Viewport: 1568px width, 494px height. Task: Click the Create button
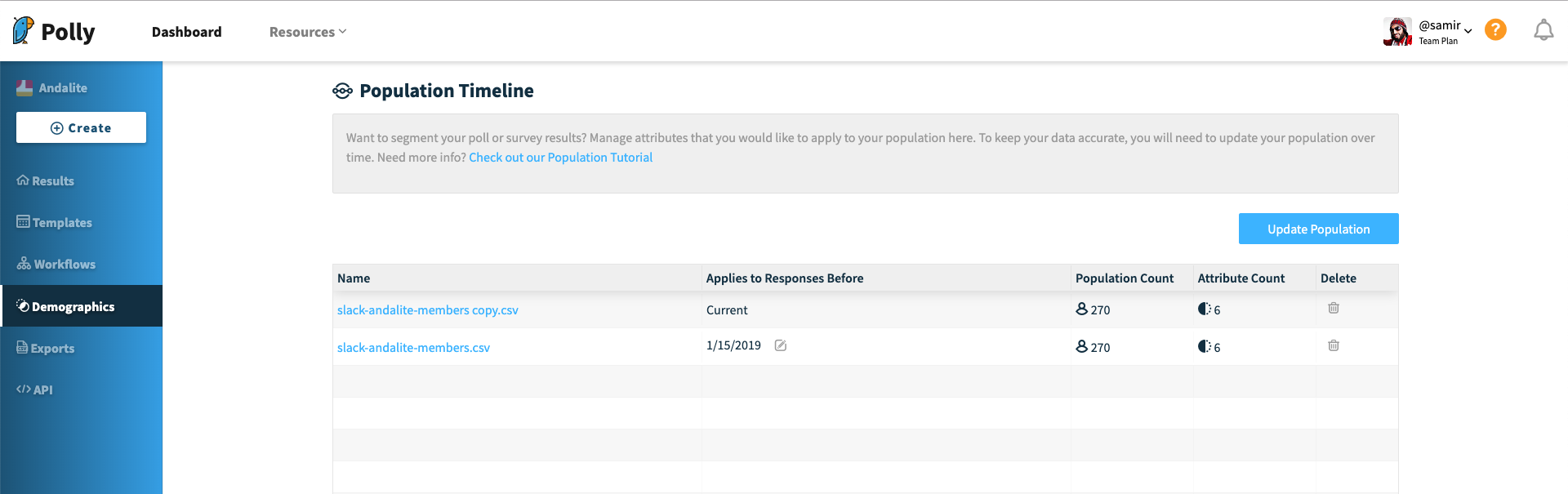click(81, 127)
